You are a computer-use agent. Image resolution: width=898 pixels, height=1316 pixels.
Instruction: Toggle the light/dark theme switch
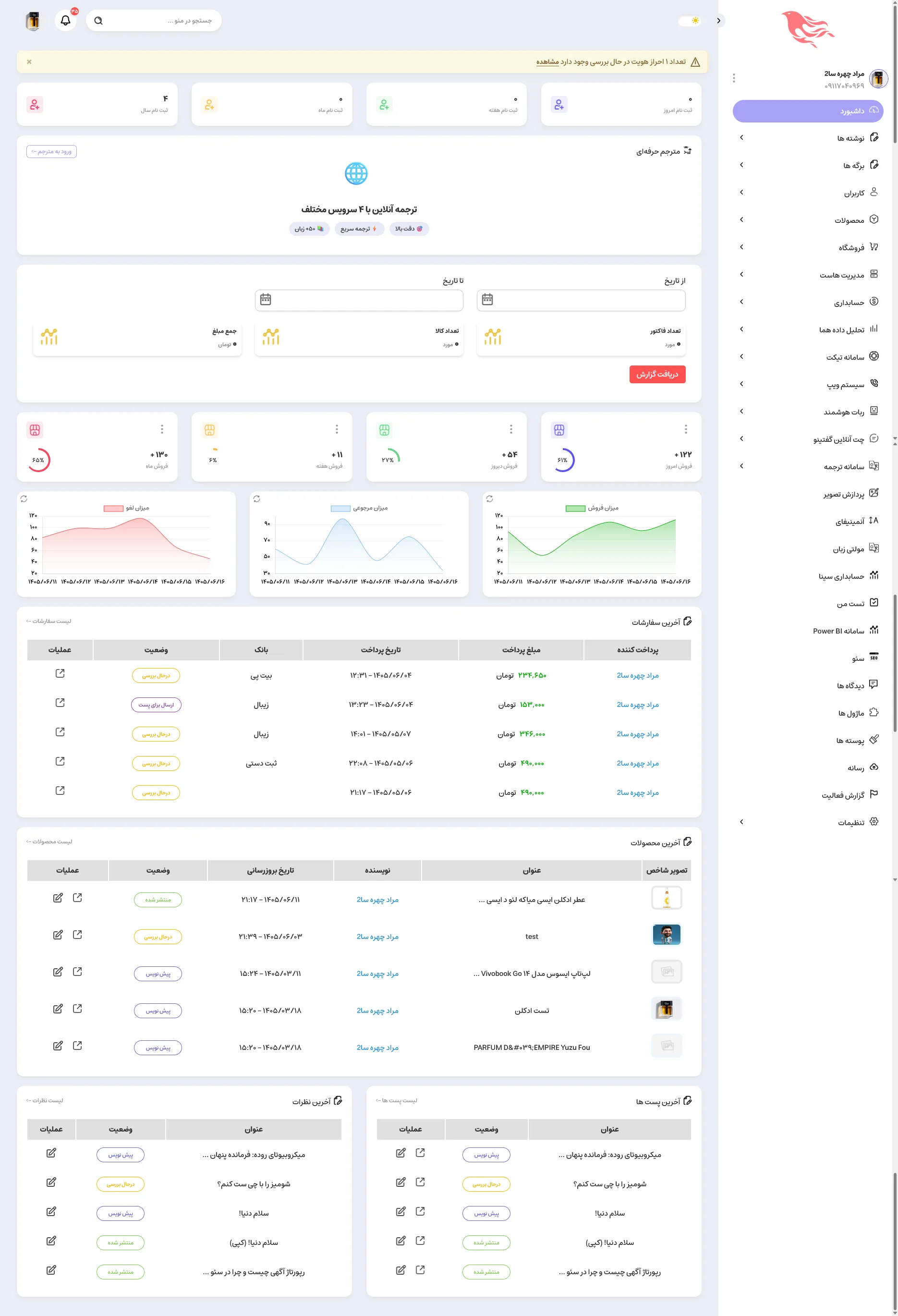(x=690, y=21)
